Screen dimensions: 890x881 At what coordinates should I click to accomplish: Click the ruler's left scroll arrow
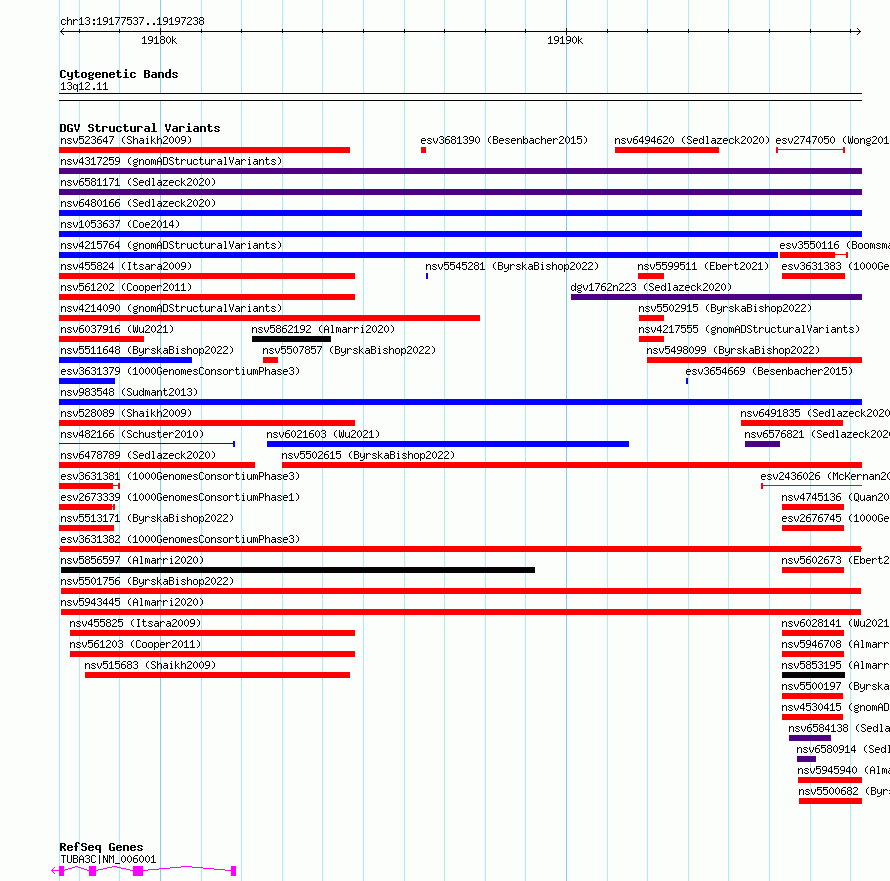coord(63,31)
